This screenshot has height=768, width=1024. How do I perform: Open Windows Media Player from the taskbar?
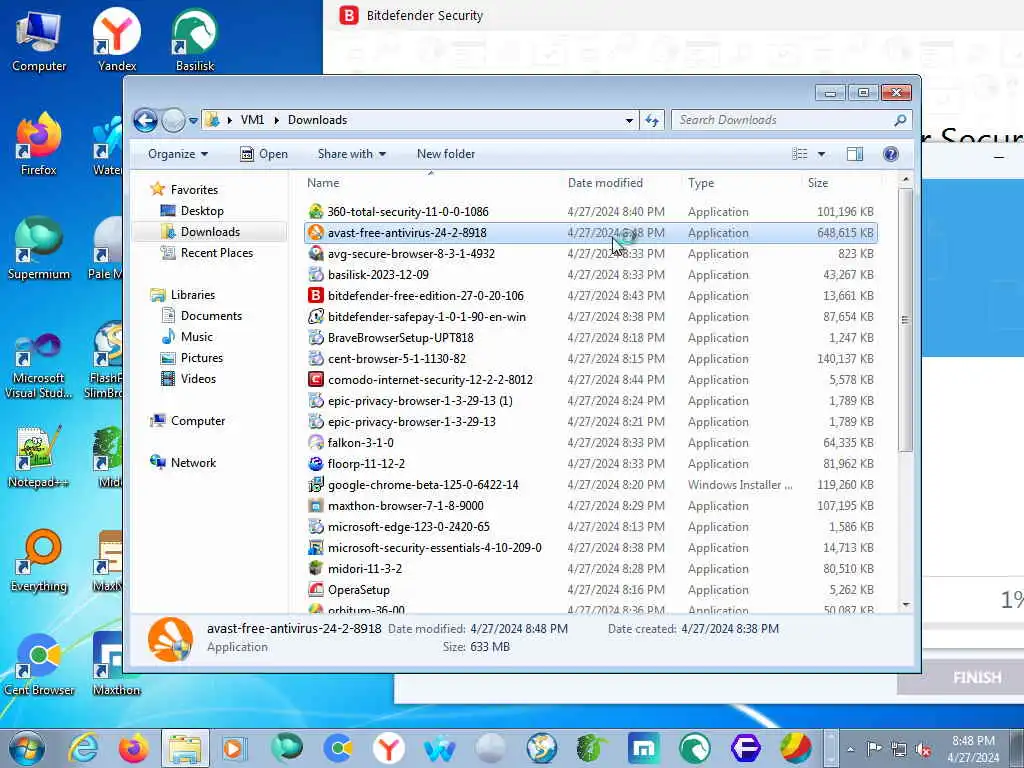233,748
